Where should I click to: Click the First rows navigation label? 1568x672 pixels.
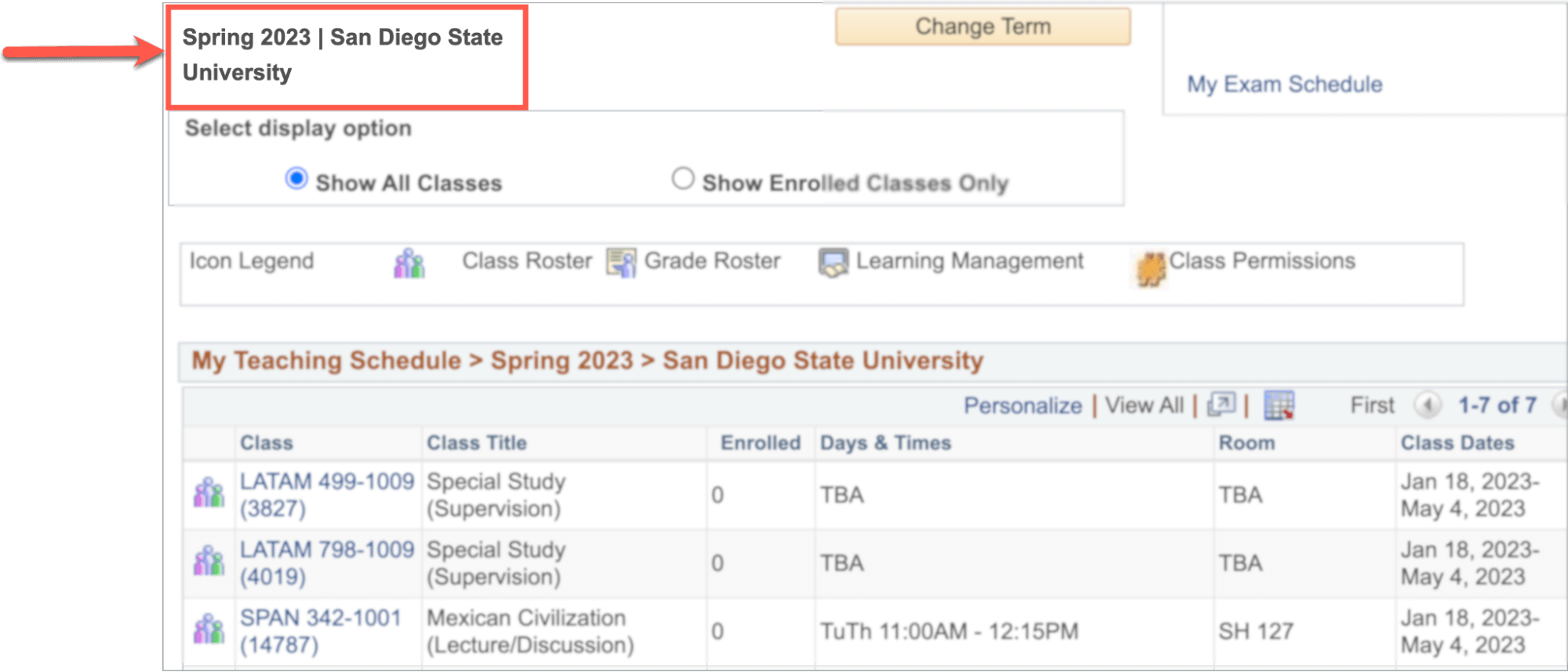(x=1372, y=405)
